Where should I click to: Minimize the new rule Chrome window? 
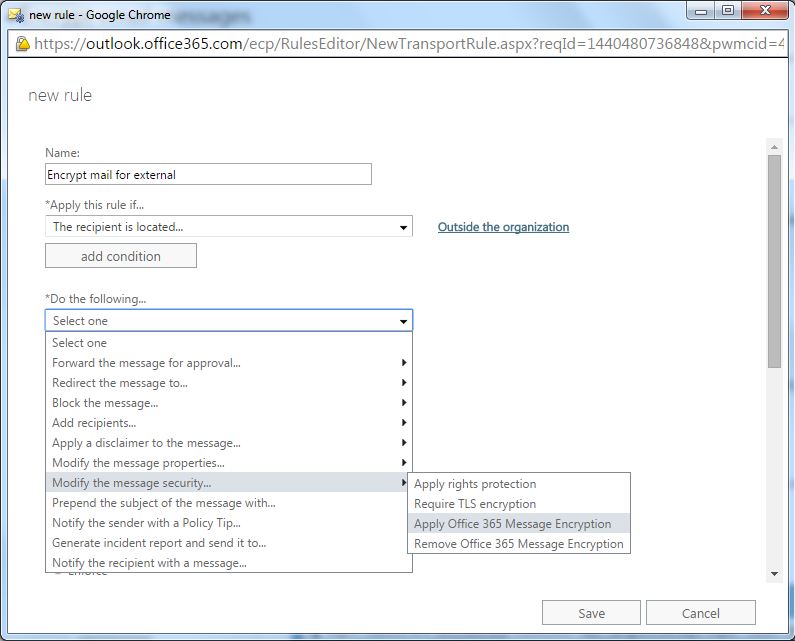coord(701,11)
